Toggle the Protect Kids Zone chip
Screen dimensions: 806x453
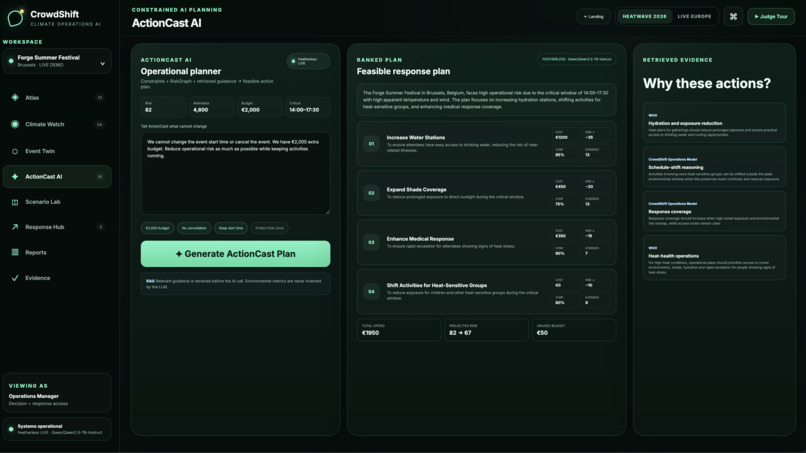click(x=269, y=228)
